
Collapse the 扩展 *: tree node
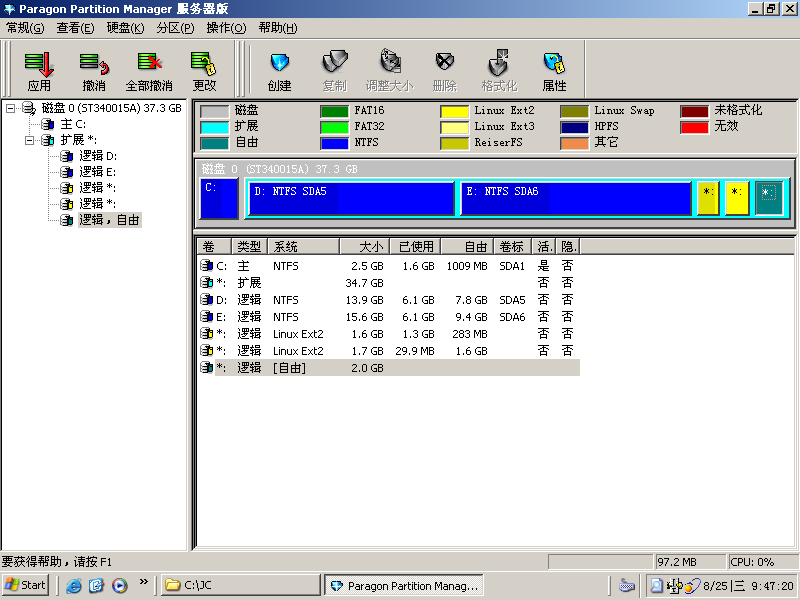(30, 140)
